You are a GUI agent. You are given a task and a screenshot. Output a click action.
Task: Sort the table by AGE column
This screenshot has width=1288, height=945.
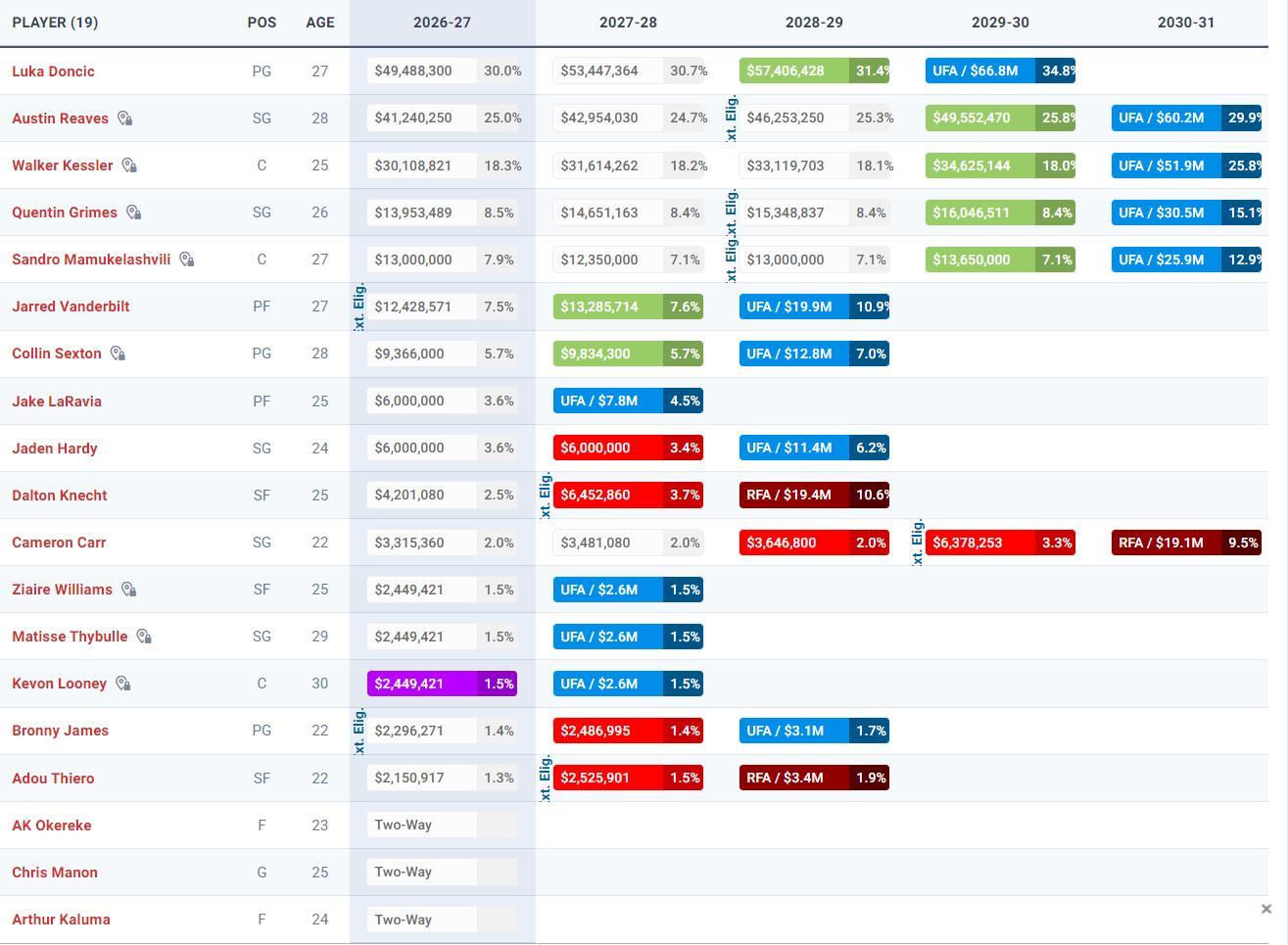coord(320,23)
